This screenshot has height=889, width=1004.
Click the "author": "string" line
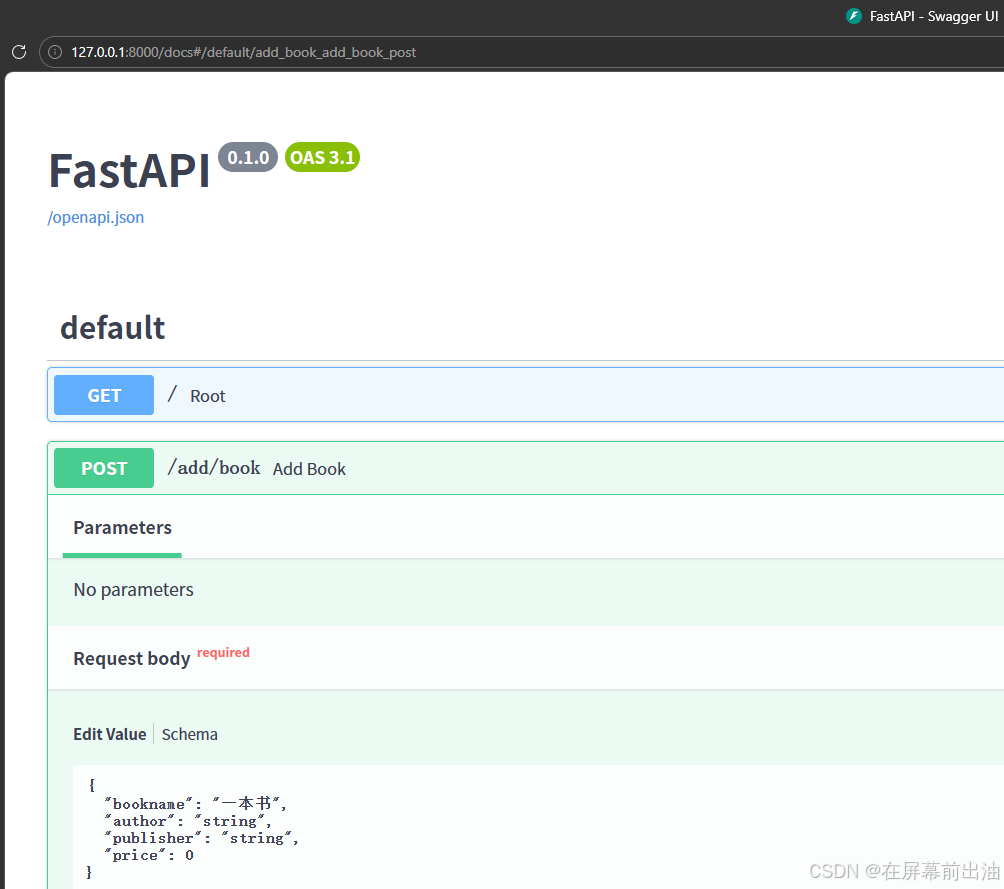[x=188, y=821]
